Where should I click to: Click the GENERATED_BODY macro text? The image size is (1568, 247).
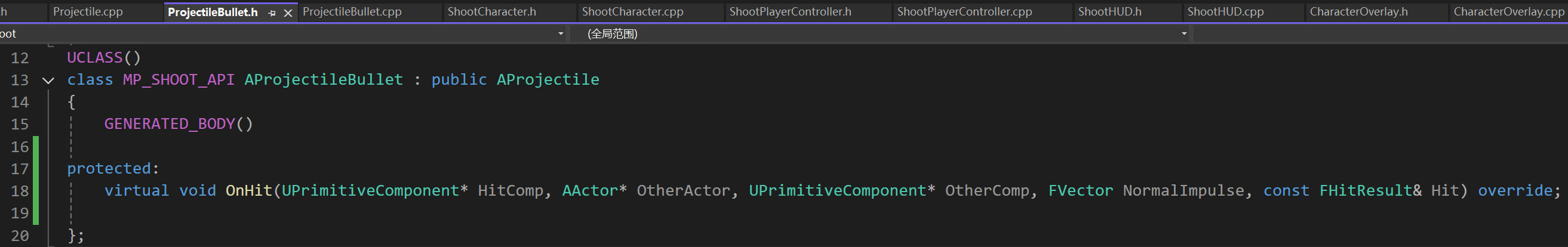pos(169,124)
